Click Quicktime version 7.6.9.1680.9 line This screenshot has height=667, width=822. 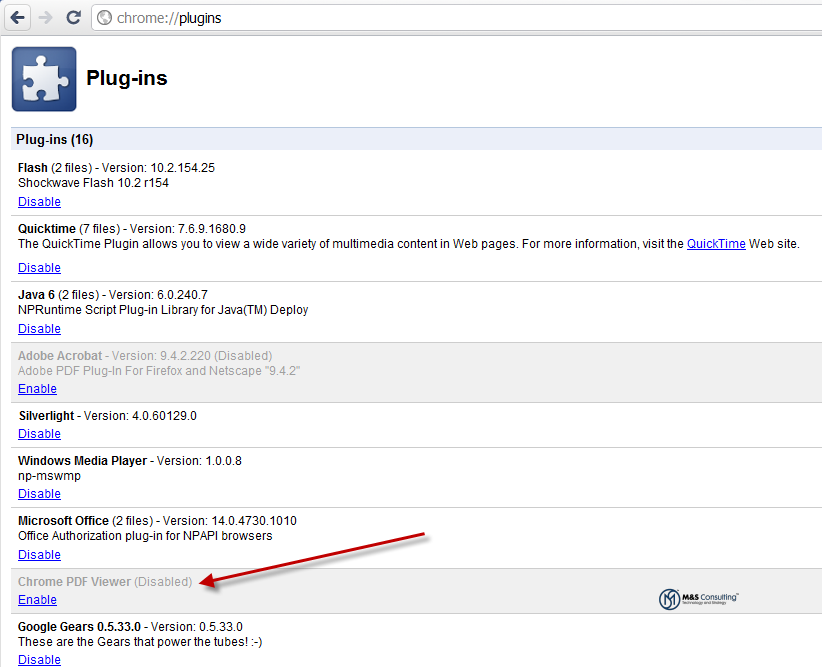[x=132, y=229]
